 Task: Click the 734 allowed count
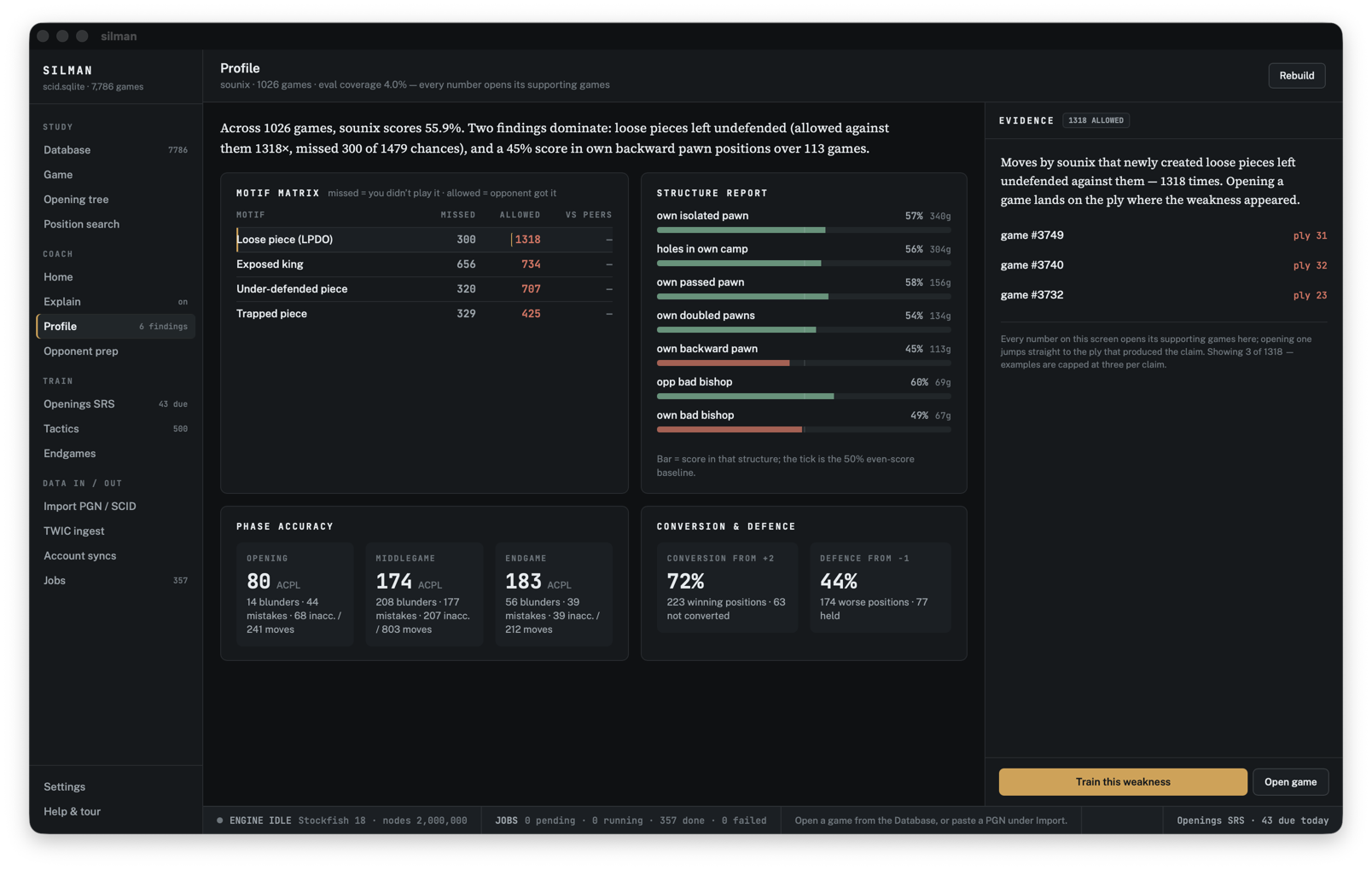tap(531, 264)
